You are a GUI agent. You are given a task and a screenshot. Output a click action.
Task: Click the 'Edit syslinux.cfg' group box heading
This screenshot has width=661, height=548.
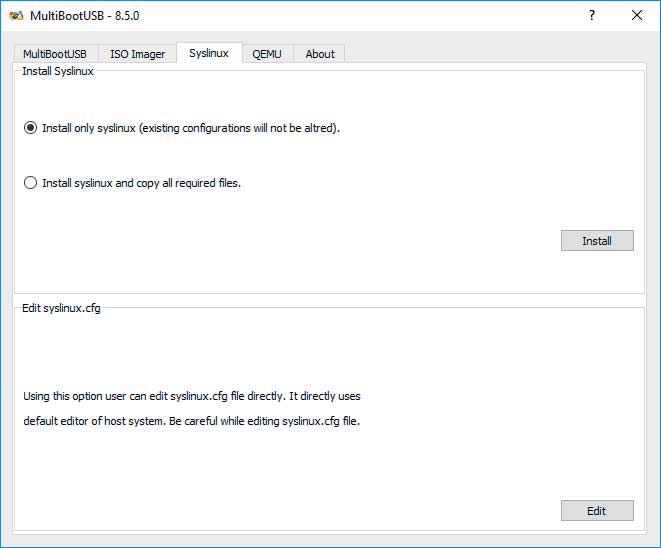pos(62,308)
